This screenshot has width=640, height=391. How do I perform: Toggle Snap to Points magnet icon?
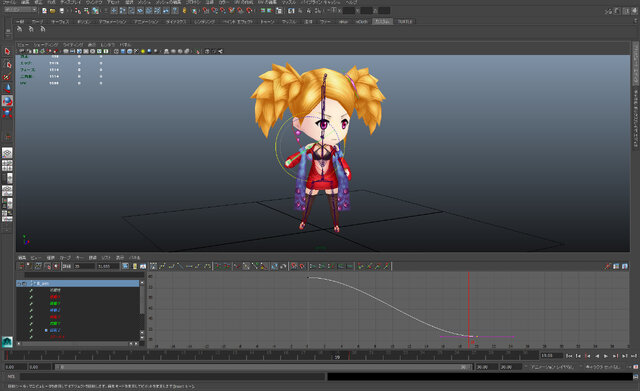click(223, 11)
